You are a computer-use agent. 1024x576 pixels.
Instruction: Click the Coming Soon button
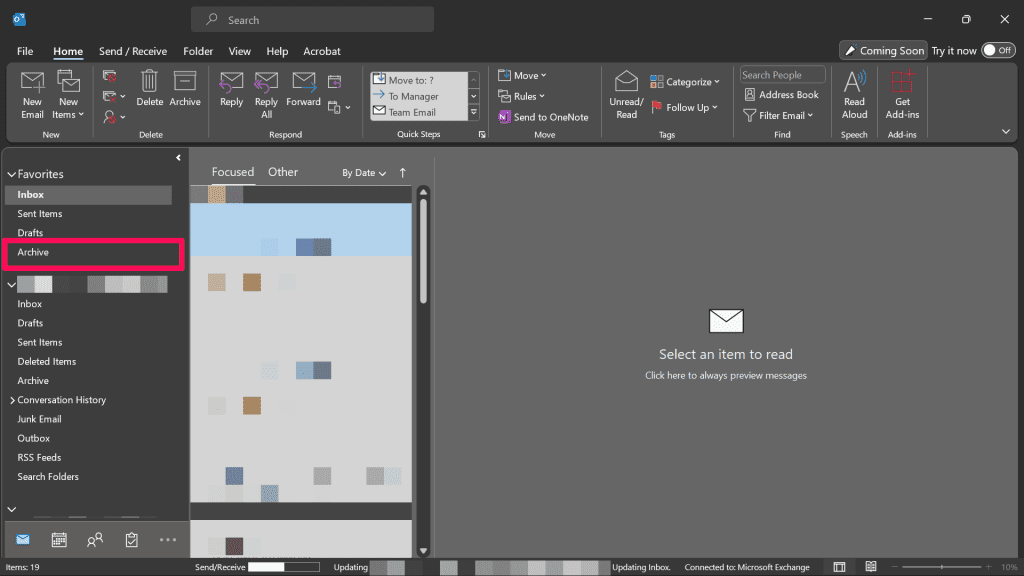coord(883,50)
